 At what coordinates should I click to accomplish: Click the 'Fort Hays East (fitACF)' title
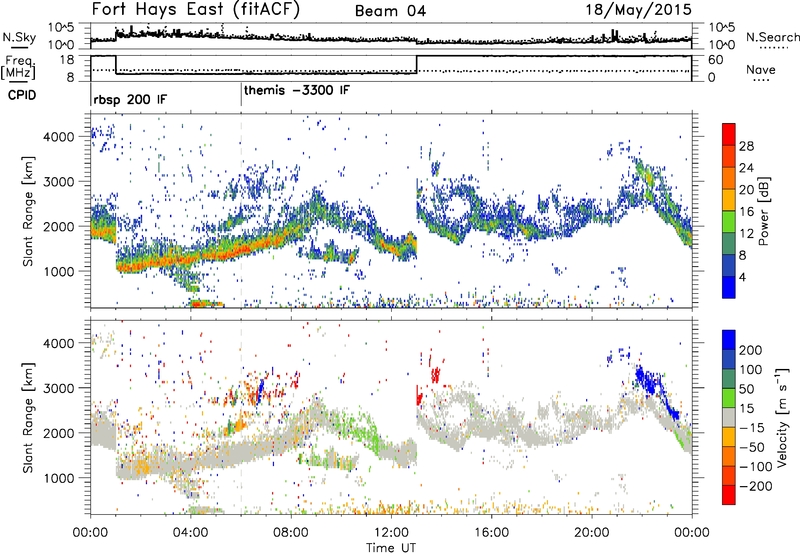pos(196,9)
